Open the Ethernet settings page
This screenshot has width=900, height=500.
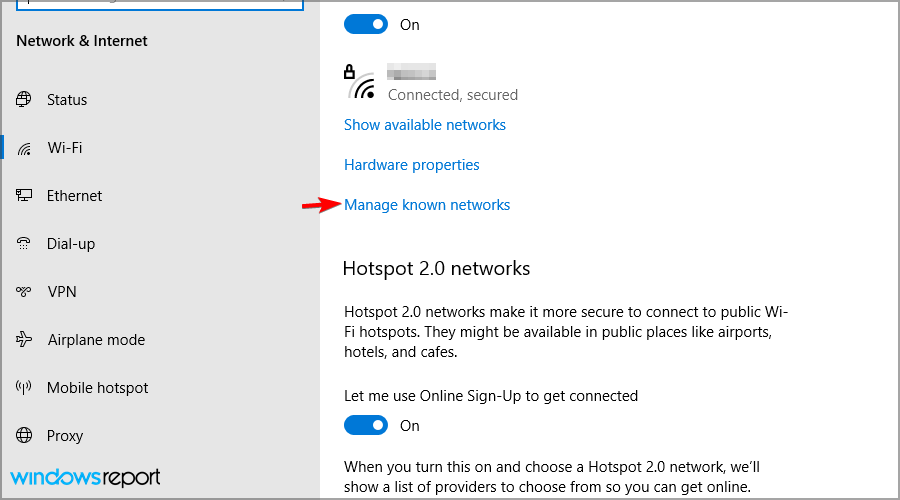pyautogui.click(x=74, y=196)
